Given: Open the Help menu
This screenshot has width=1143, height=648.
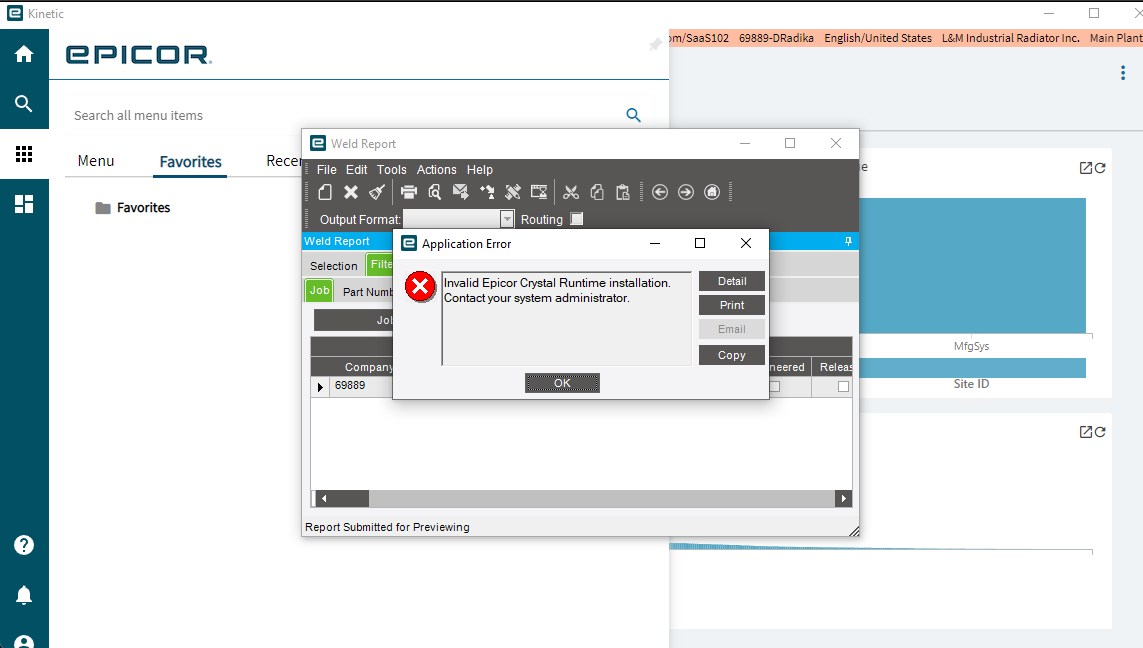Looking at the screenshot, I should tap(480, 170).
